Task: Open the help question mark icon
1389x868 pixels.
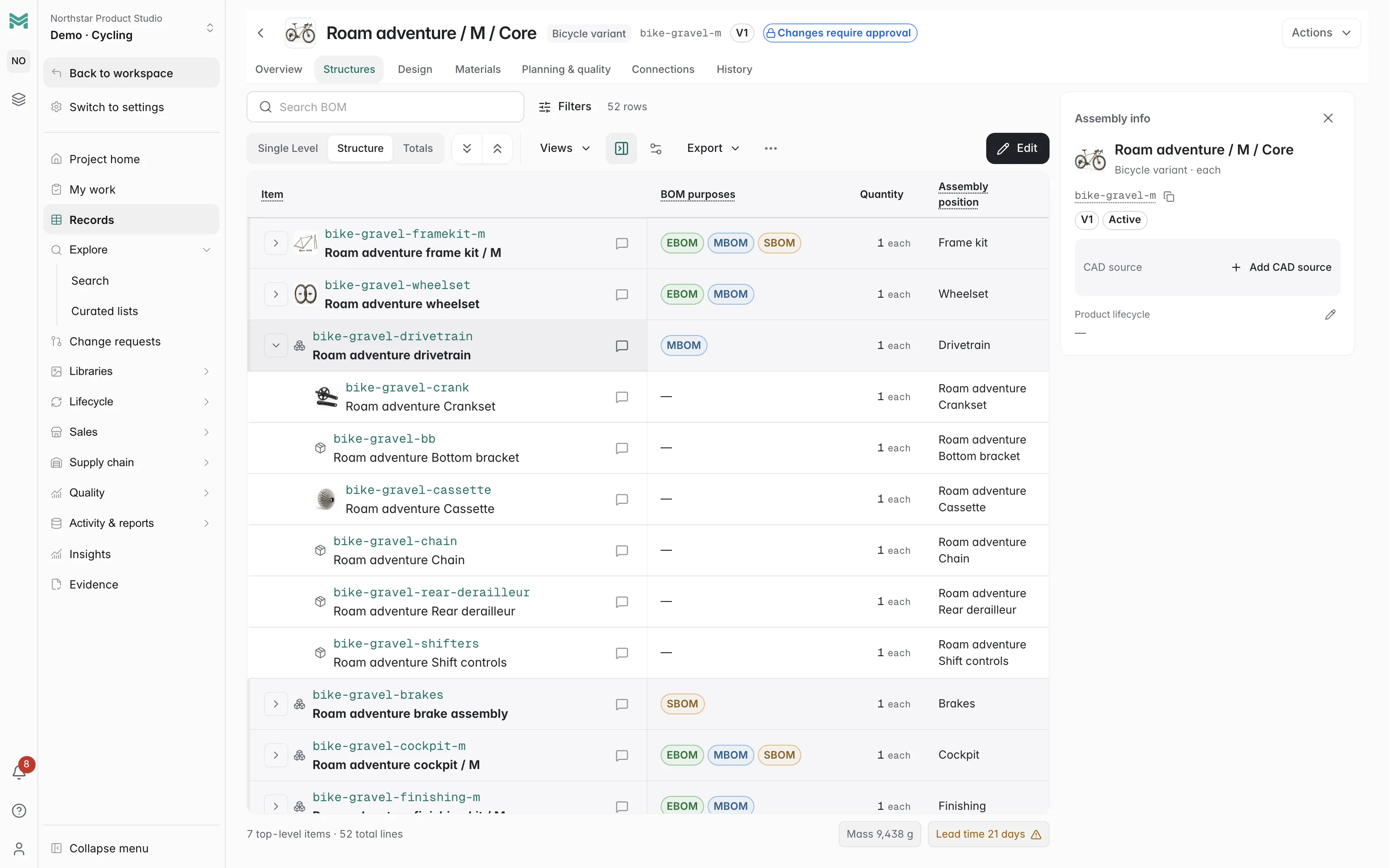Action: (19, 811)
